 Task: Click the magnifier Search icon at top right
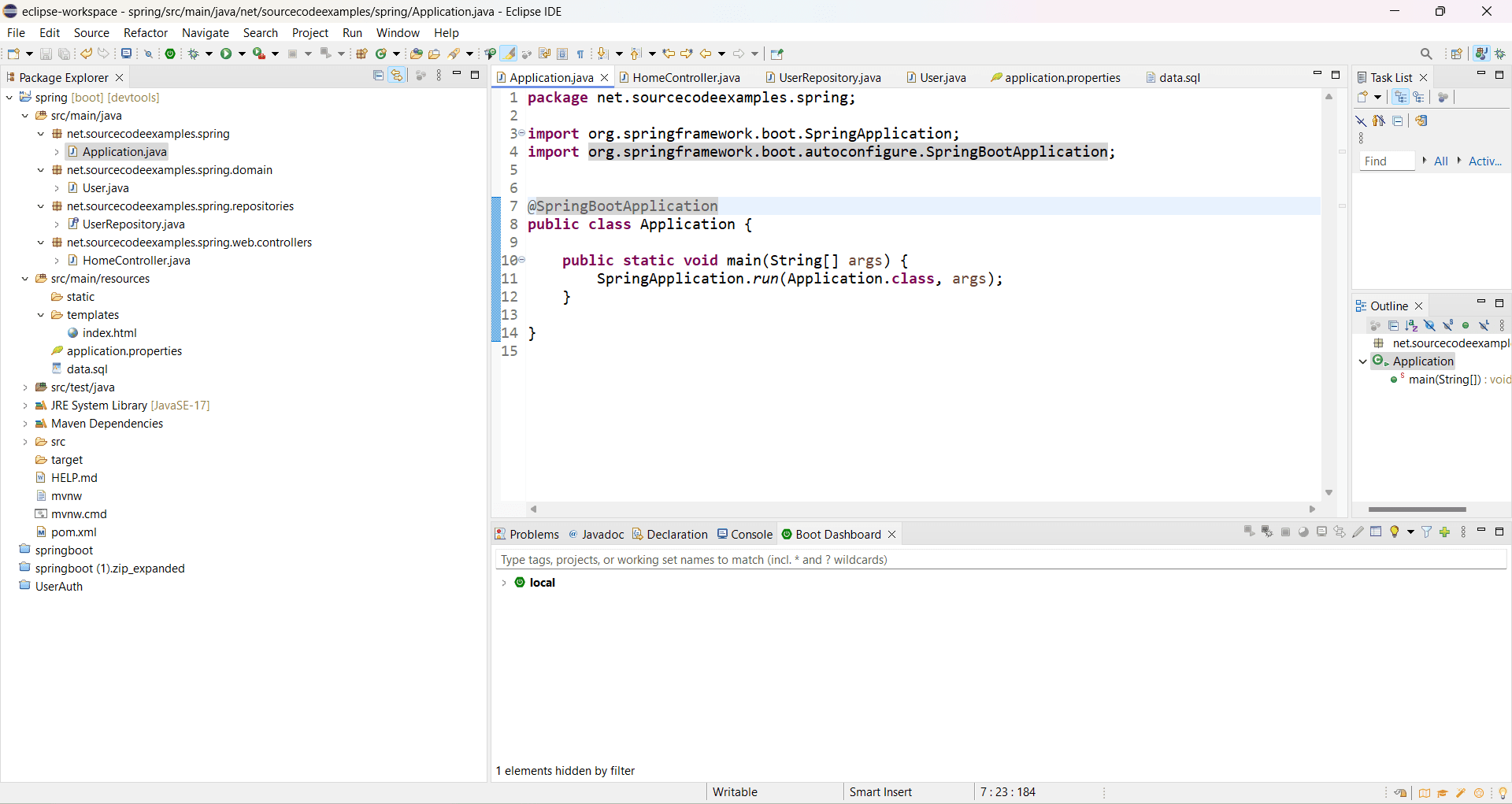pyautogui.click(x=1426, y=54)
